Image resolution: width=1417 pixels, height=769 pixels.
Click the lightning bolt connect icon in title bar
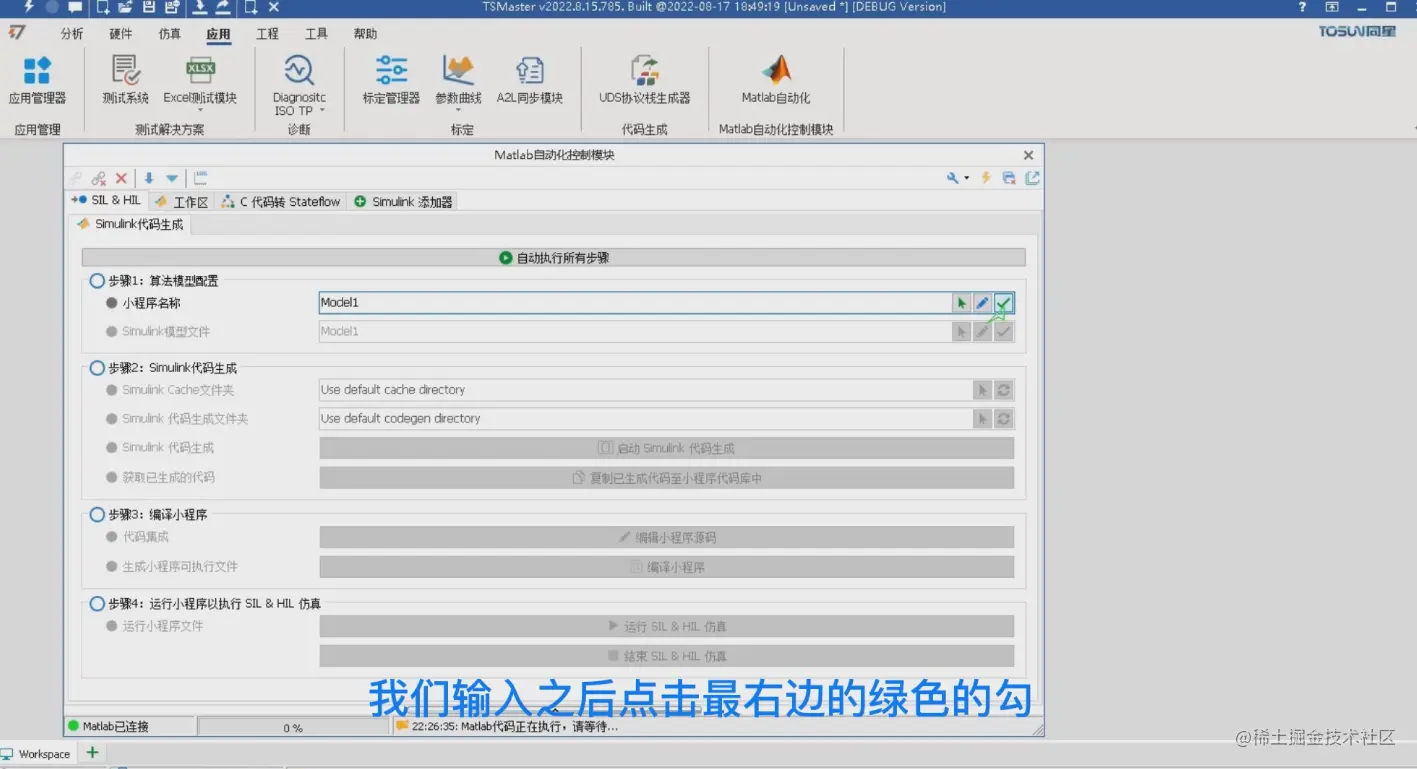click(29, 7)
